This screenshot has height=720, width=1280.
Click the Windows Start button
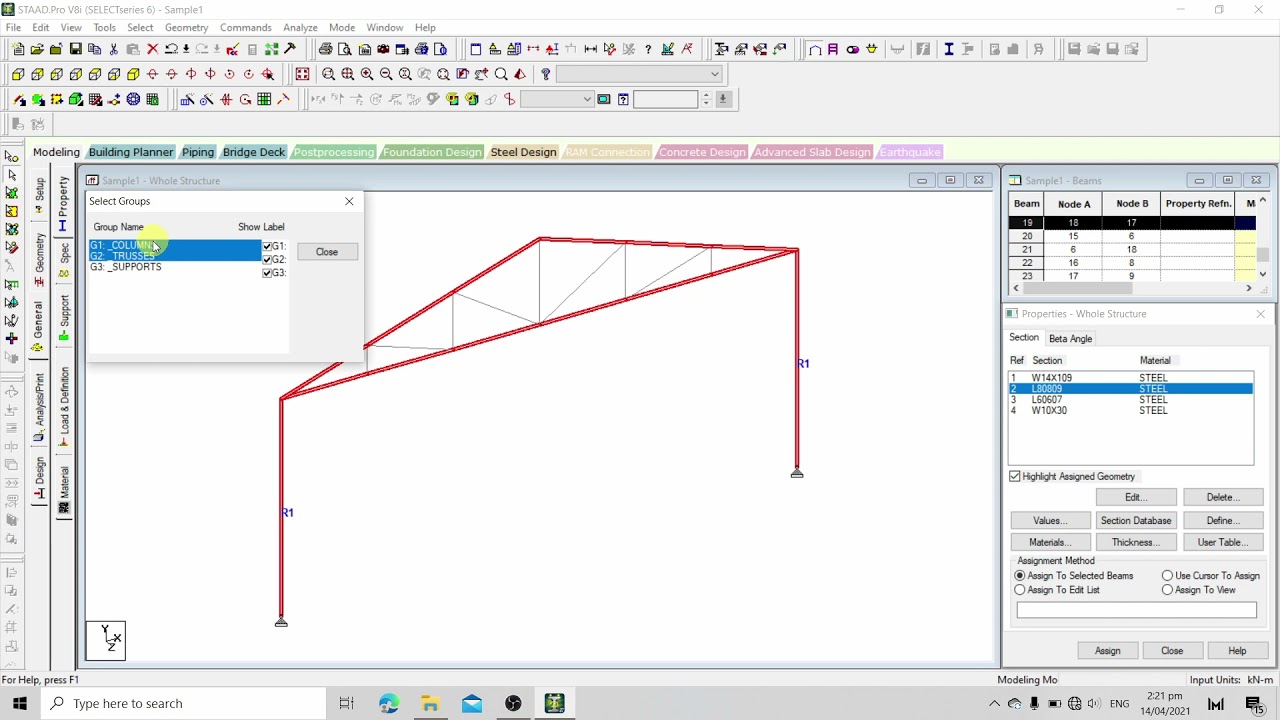[x=20, y=703]
